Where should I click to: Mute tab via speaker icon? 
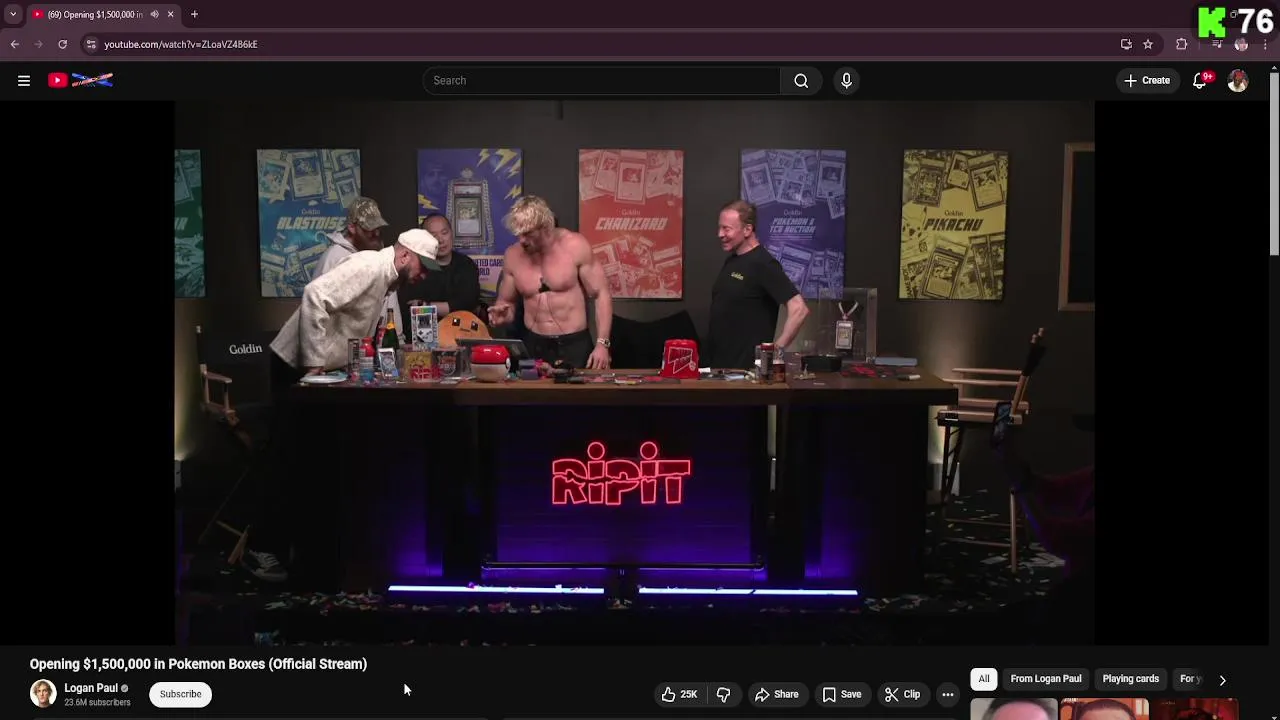click(x=154, y=14)
